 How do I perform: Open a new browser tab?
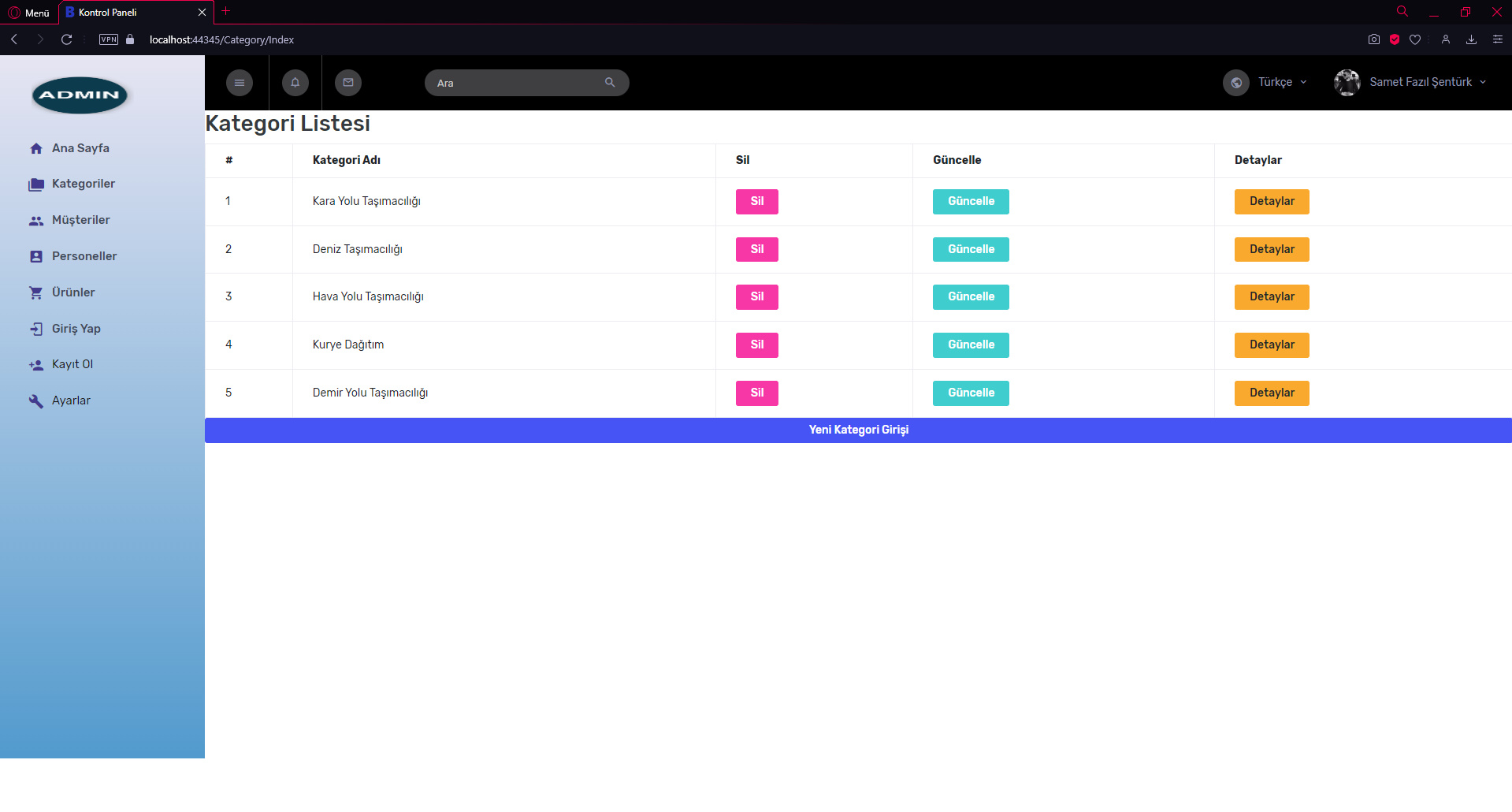226,11
